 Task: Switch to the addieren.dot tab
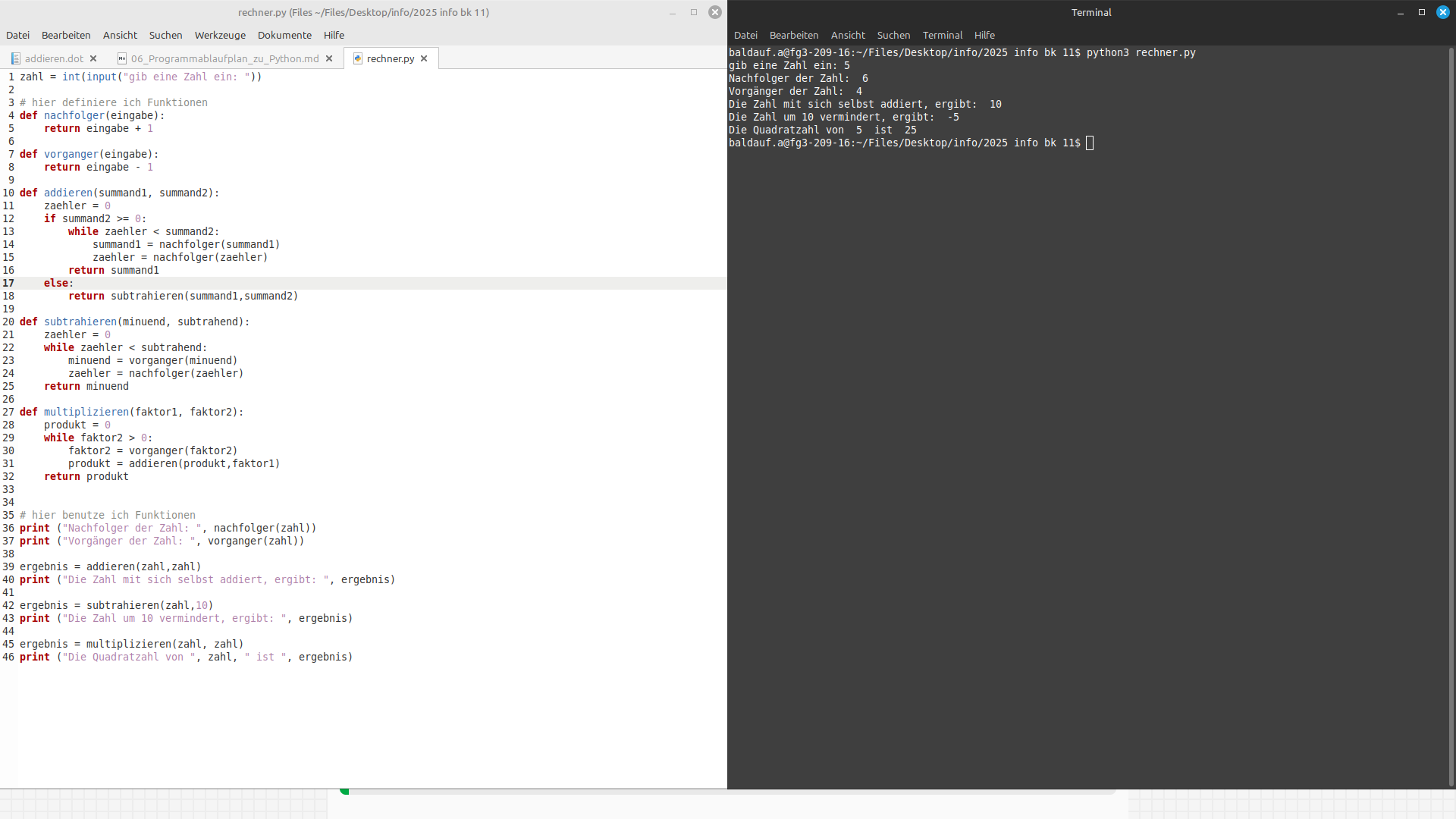pyautogui.click(x=54, y=58)
